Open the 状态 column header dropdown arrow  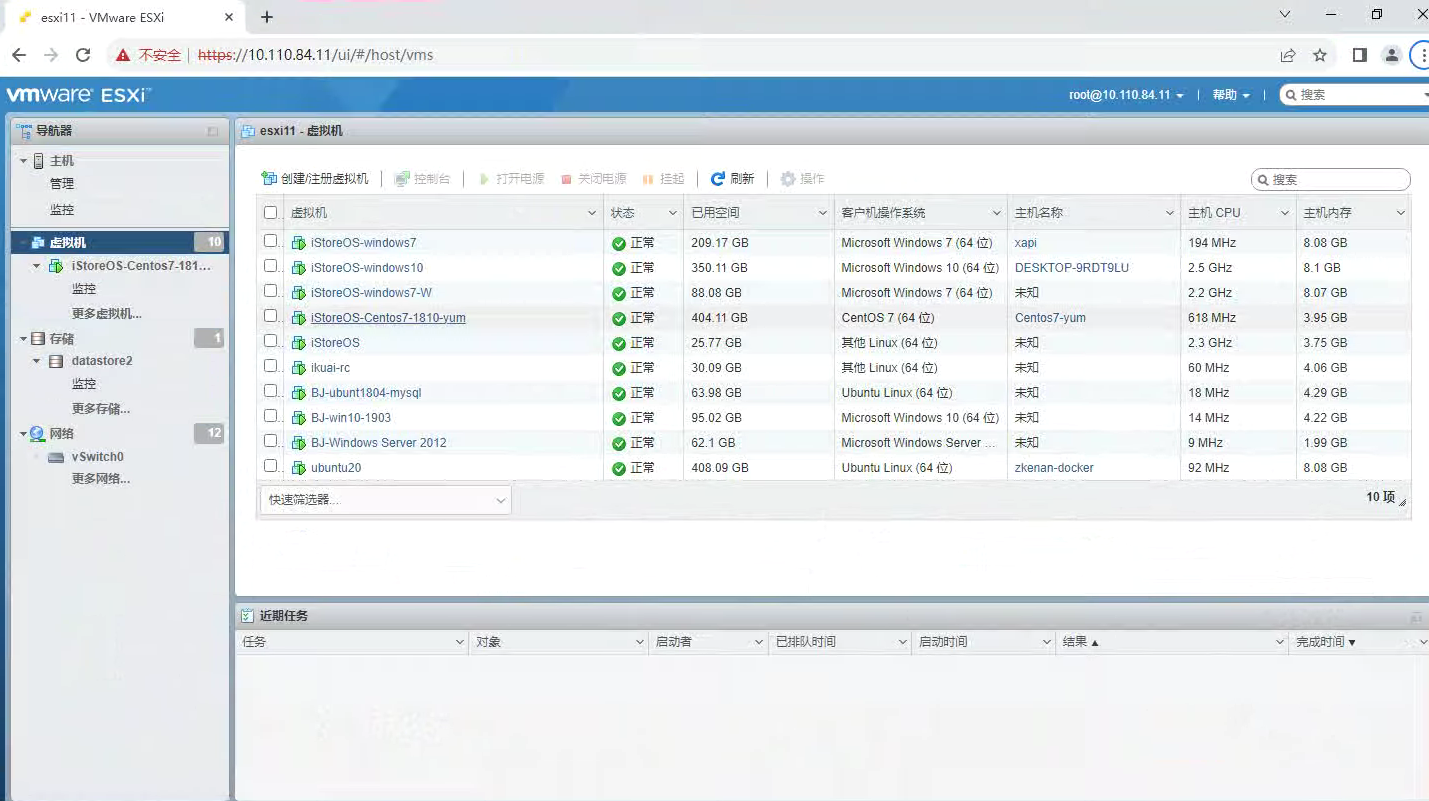pyautogui.click(x=671, y=213)
